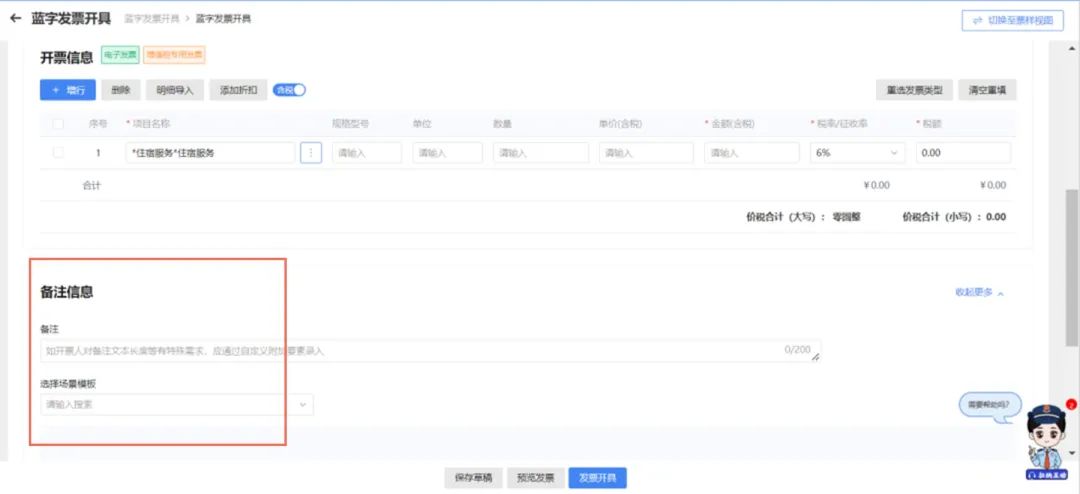The height and width of the screenshot is (494, 1080).
Task: Click the 删除 button
Action: tap(121, 90)
